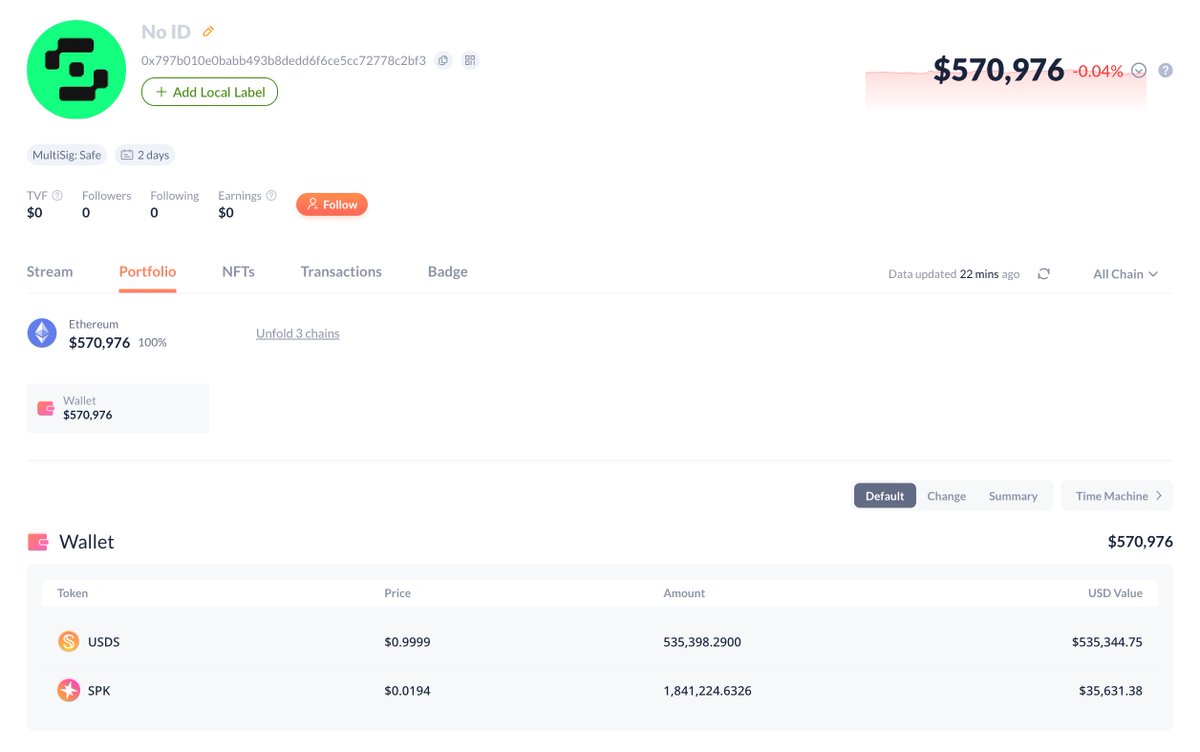This screenshot has height=752, width=1200.
Task: Select the Wallet summary card
Action: (118, 408)
